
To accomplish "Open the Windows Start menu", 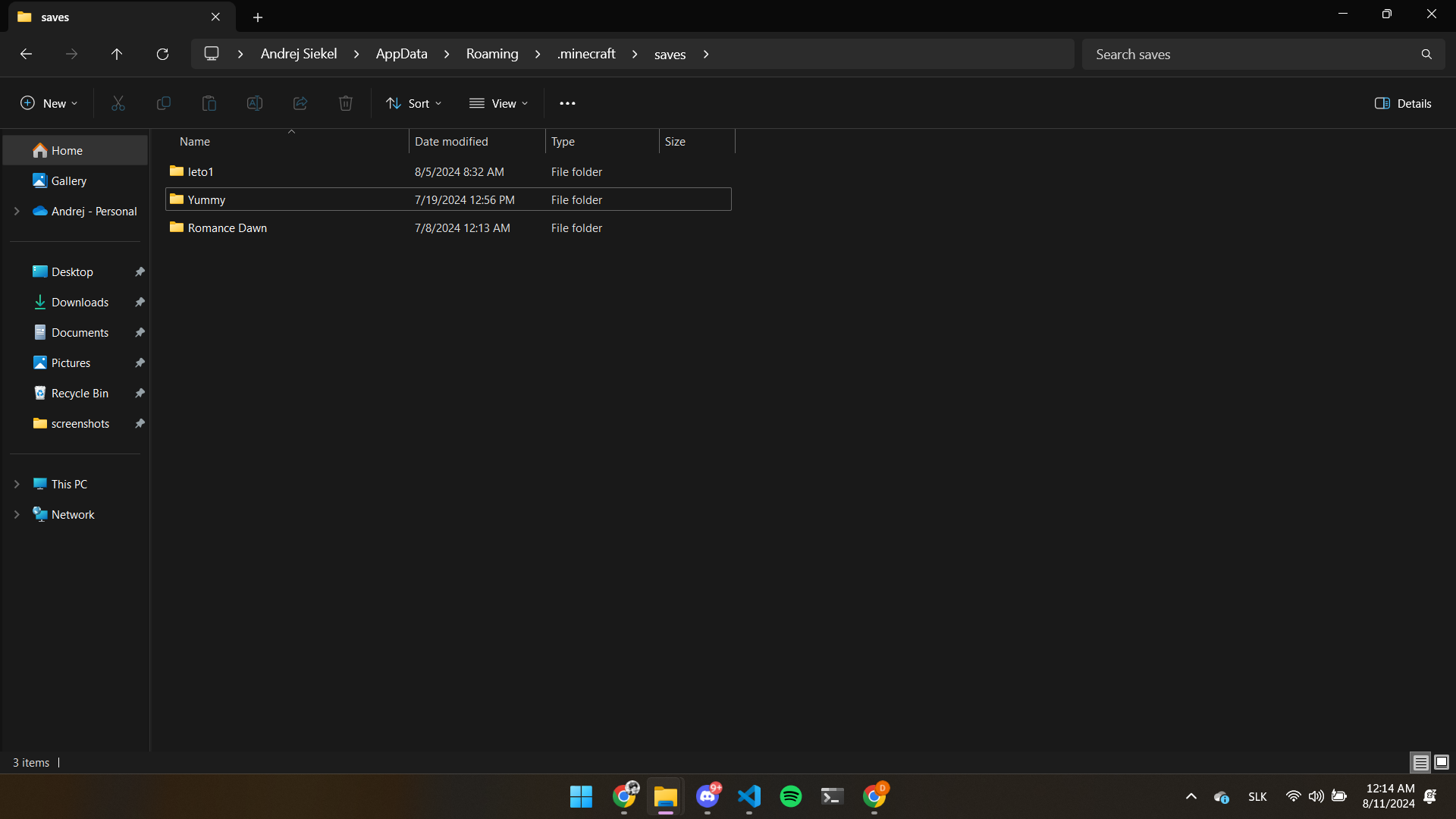I will tap(582, 796).
